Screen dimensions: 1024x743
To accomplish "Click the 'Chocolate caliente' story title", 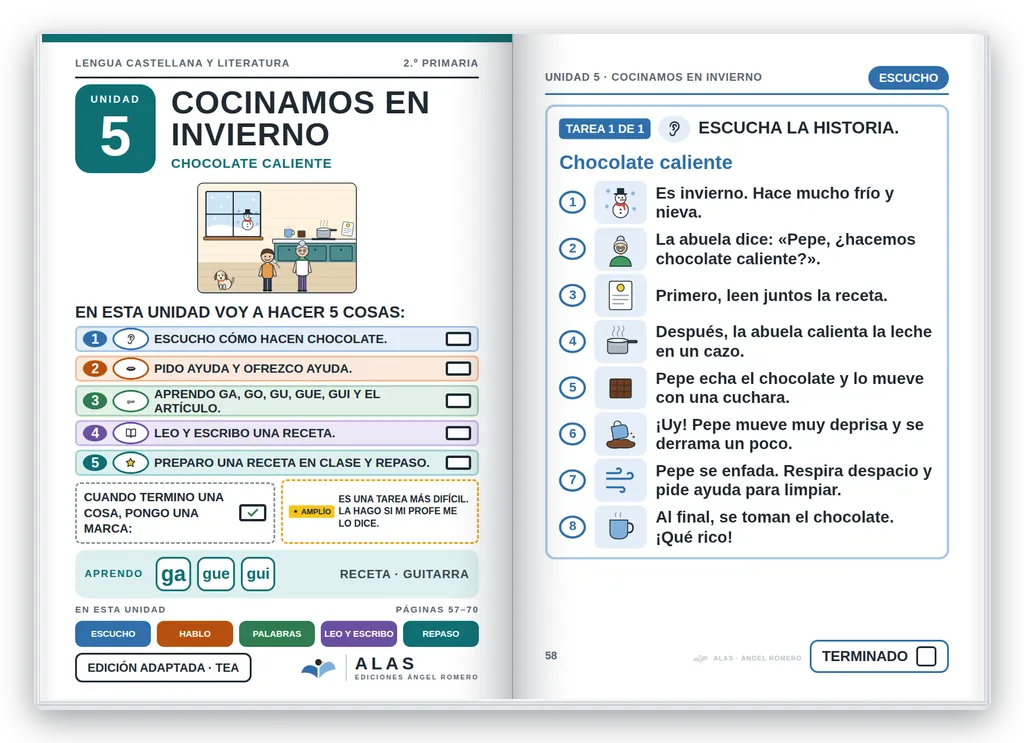I will click(645, 162).
